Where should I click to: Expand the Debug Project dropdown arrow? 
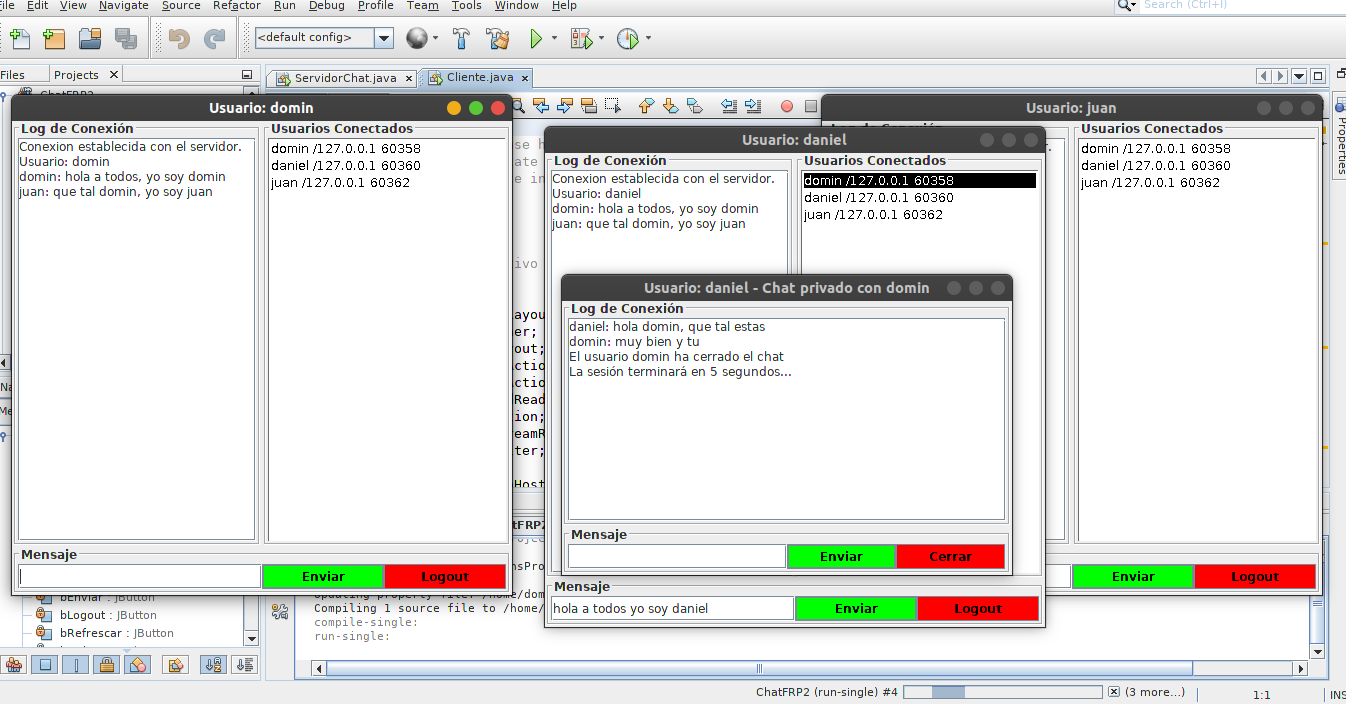click(601, 39)
